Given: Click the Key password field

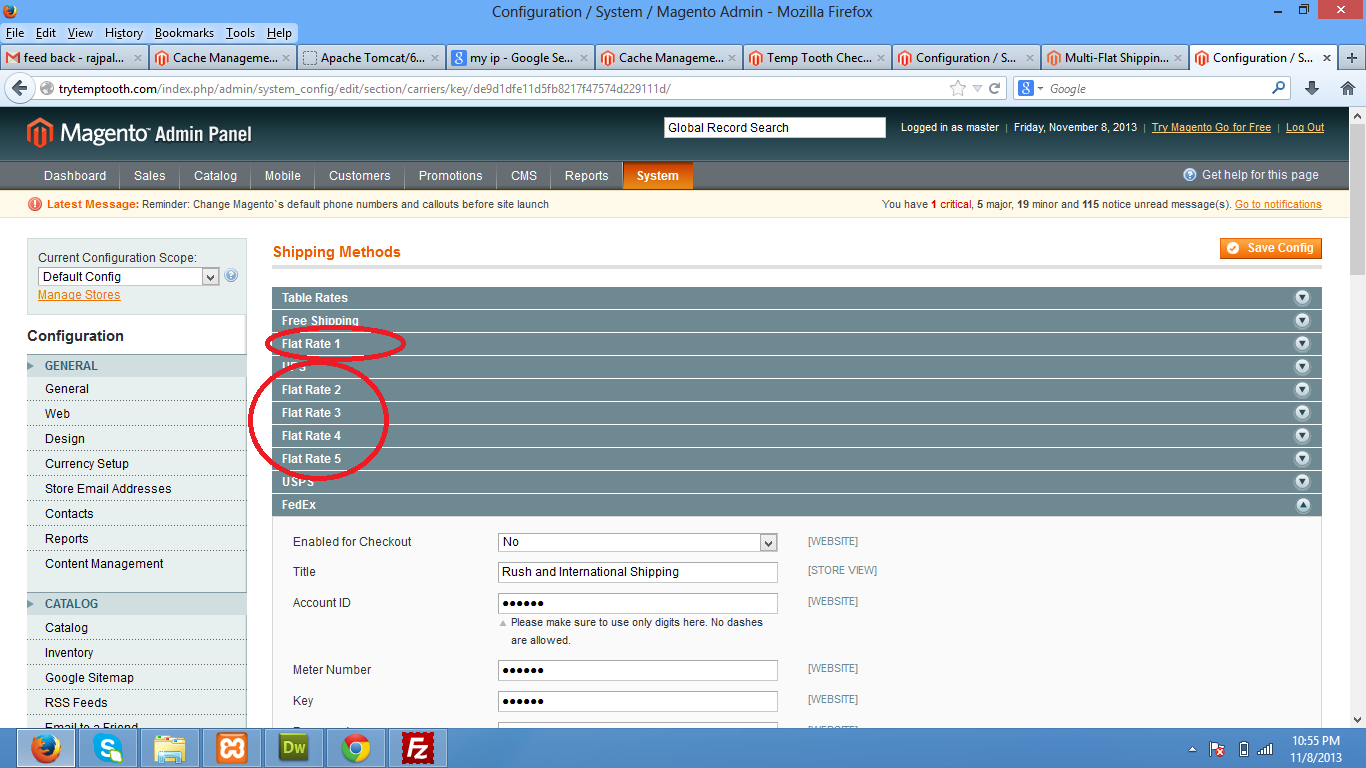Looking at the screenshot, I should [638, 701].
